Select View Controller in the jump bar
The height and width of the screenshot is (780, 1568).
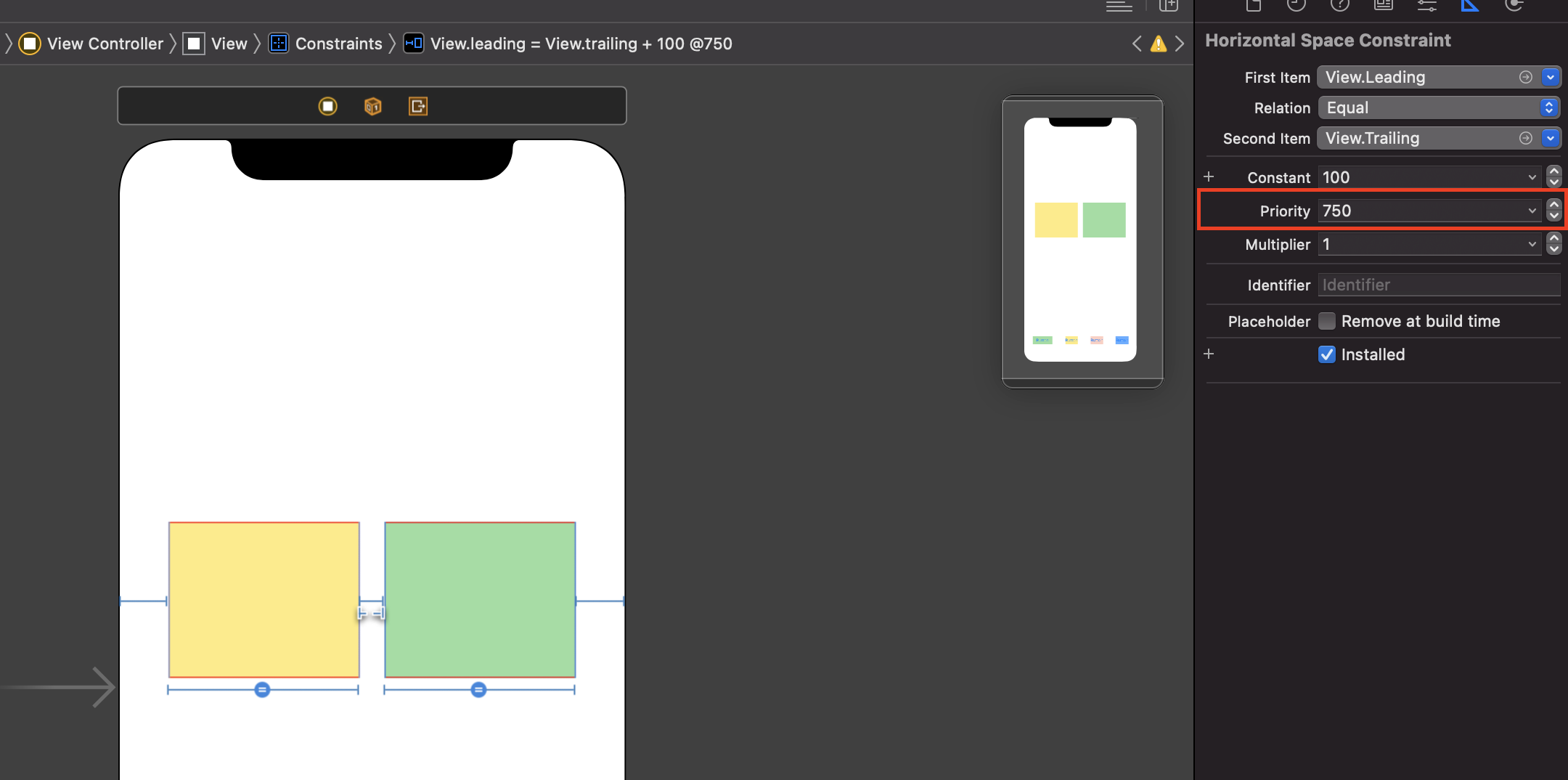pos(105,44)
